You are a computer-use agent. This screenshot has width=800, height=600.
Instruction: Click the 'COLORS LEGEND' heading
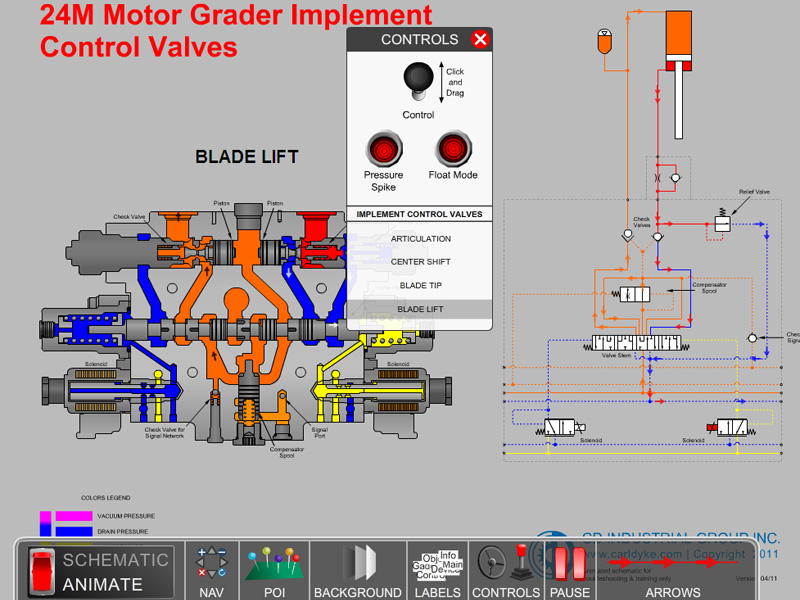click(x=106, y=497)
